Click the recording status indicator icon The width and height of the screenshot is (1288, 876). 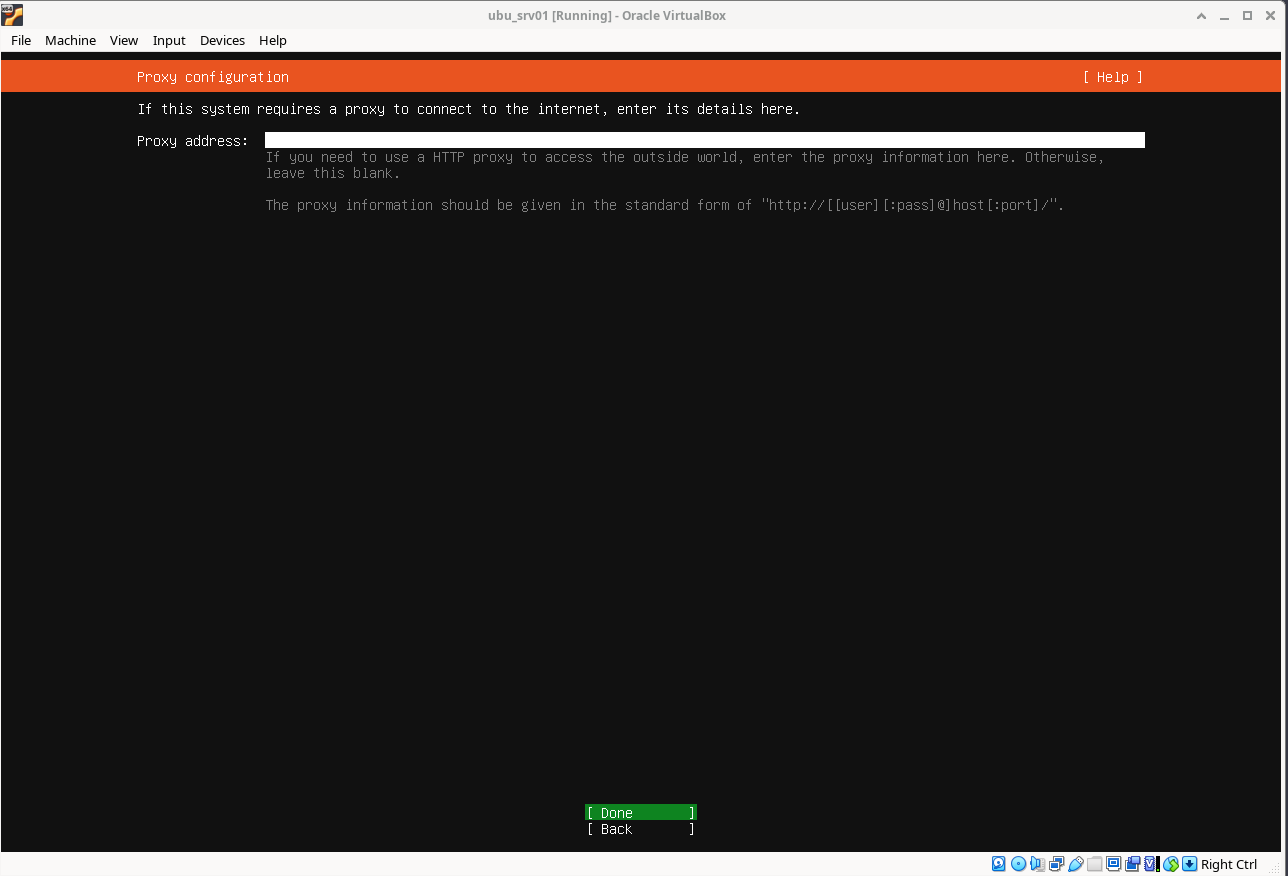[1132, 864]
